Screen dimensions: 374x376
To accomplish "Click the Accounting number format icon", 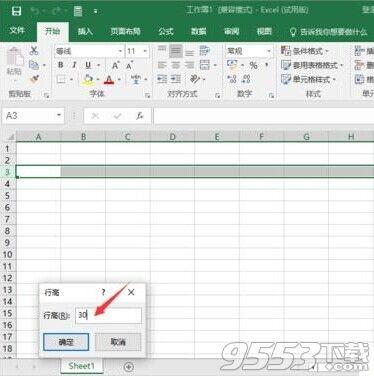I will coord(232,65).
